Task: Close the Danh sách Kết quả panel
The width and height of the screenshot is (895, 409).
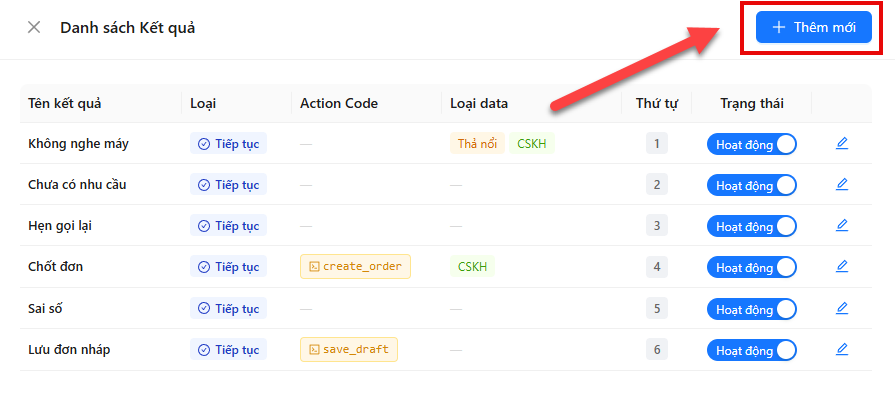Action: [x=34, y=27]
